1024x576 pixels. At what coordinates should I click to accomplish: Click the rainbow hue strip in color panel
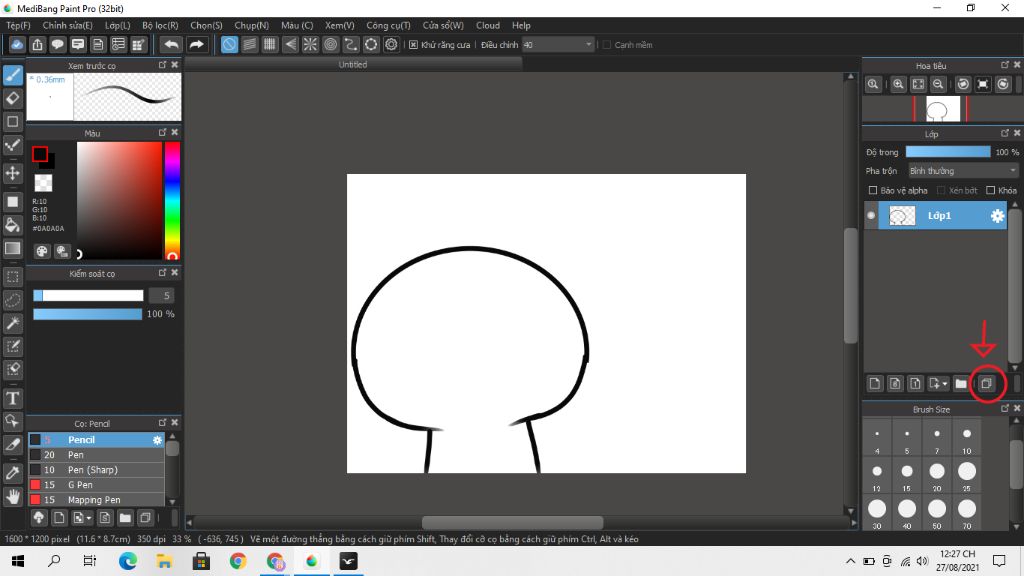172,200
